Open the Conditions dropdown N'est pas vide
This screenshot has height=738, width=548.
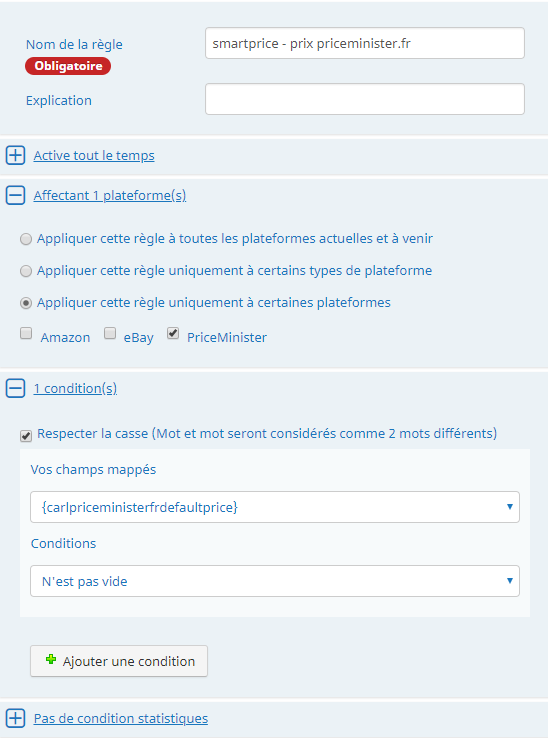(x=275, y=581)
